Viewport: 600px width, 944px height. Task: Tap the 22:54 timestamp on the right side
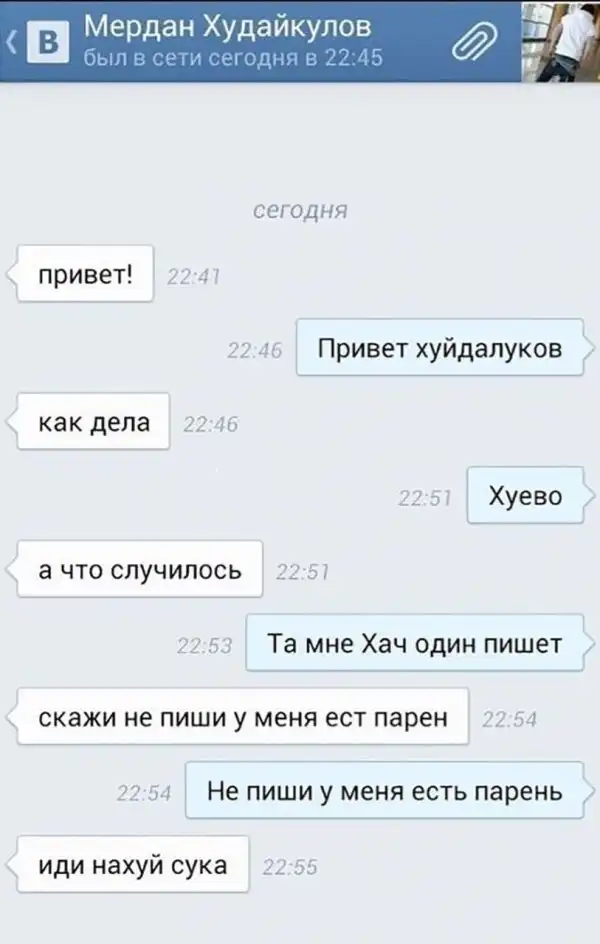[509, 719]
